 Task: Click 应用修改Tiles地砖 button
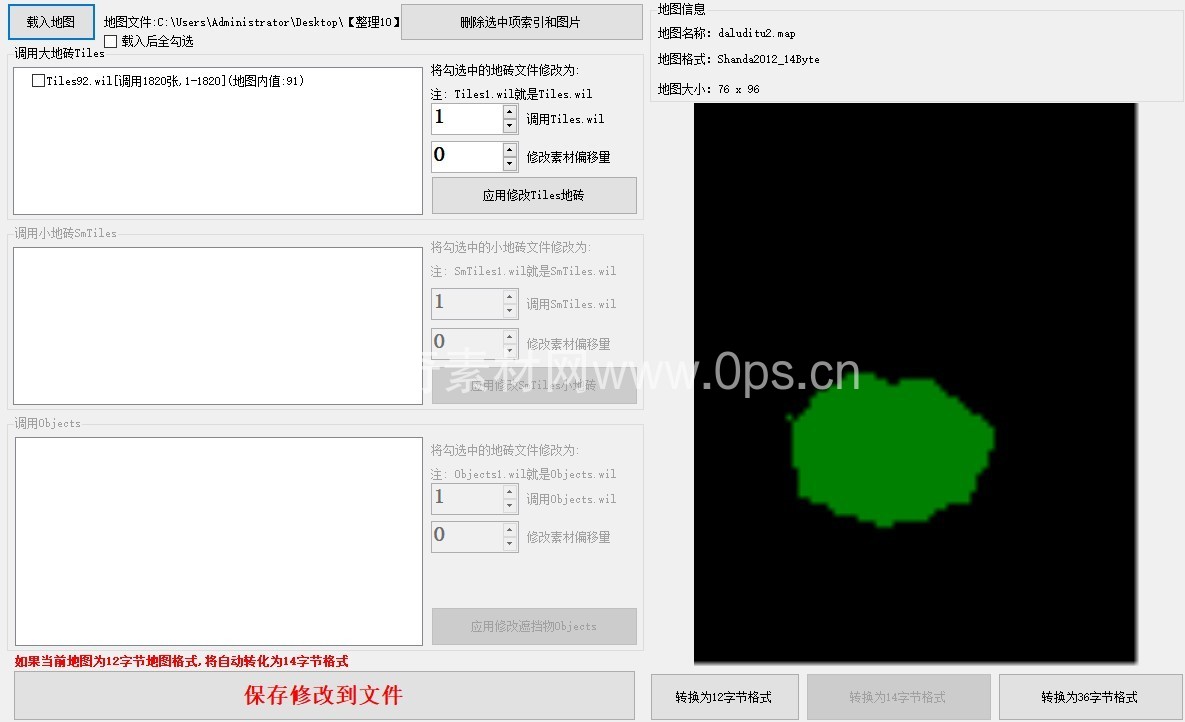(534, 196)
